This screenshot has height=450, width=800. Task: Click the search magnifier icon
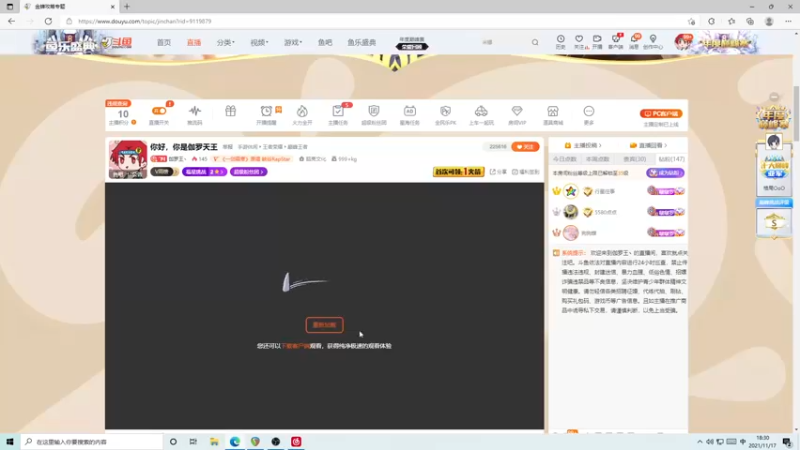click(x=535, y=42)
